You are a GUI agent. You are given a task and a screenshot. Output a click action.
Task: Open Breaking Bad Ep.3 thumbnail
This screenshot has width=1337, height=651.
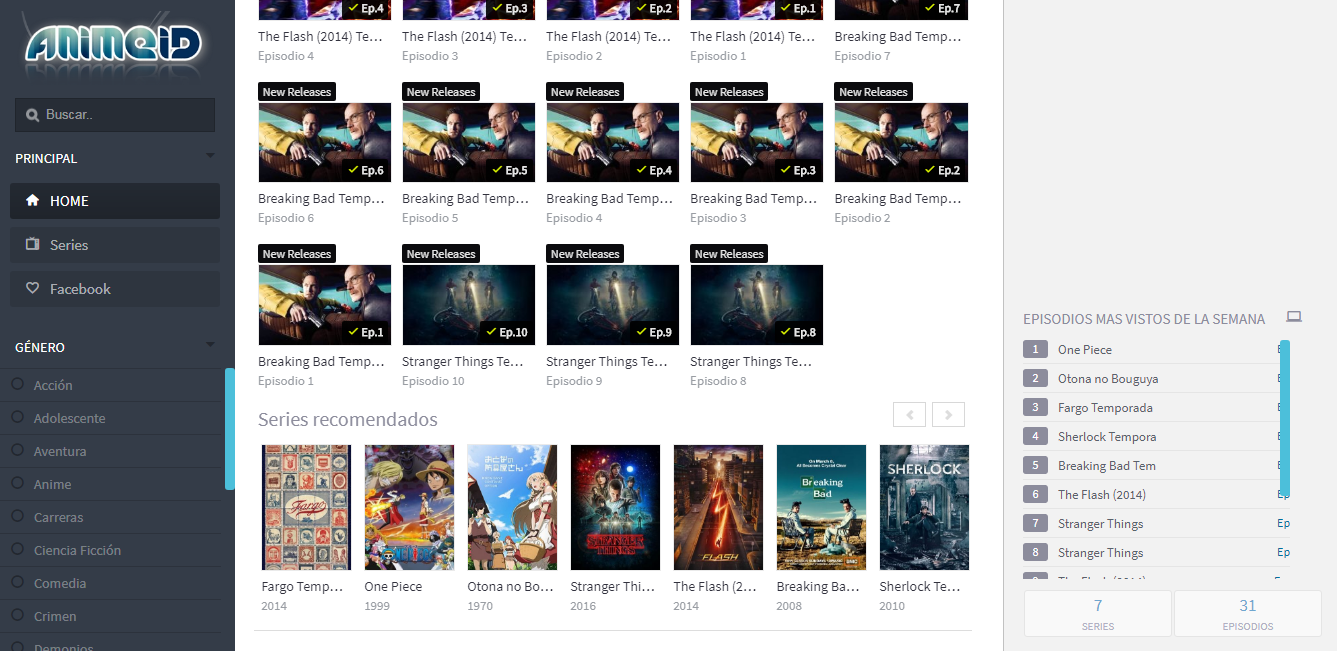click(x=757, y=142)
